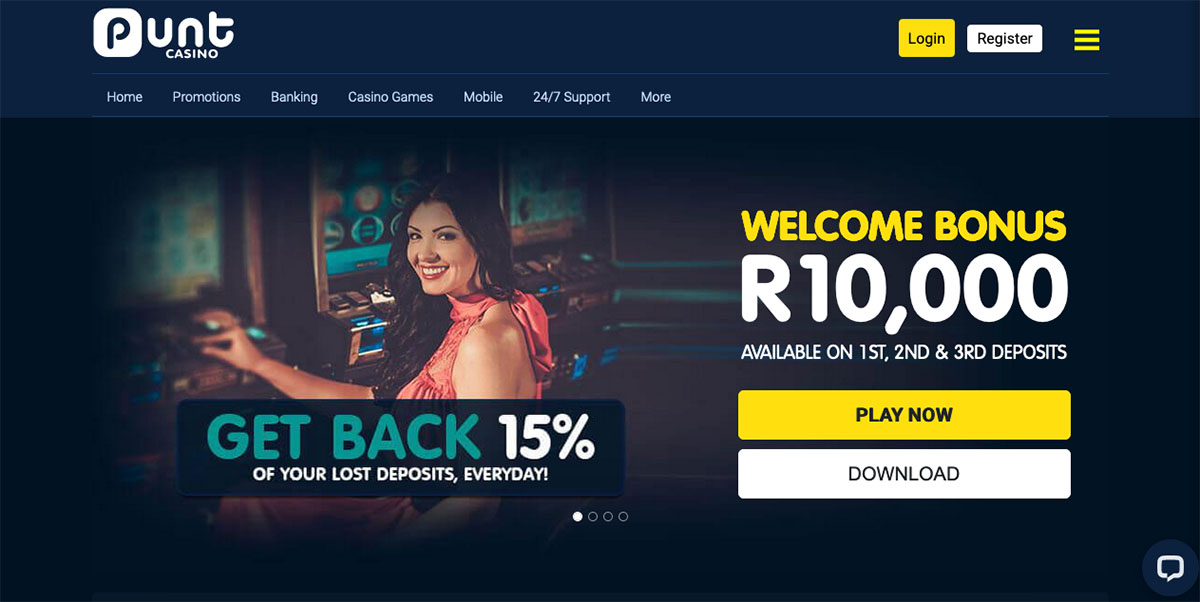Click the yellow PLAY NOW button
Image resolution: width=1200 pixels, height=602 pixels.
tap(904, 415)
